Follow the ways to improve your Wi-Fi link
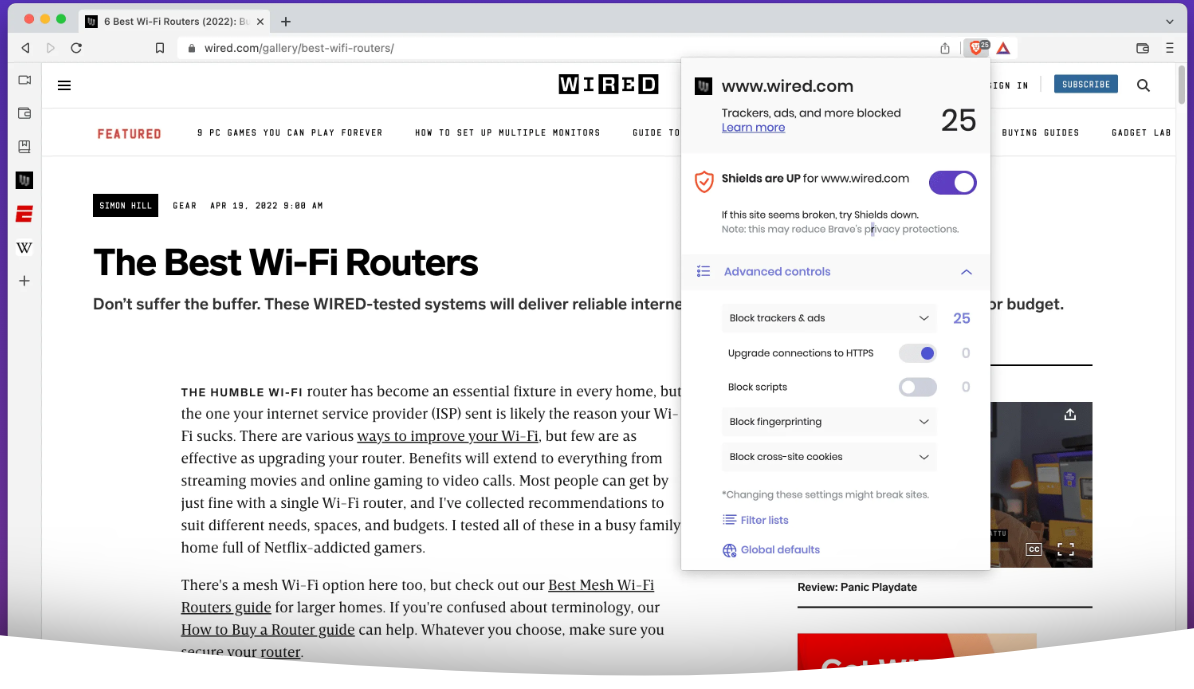 pyautogui.click(x=448, y=436)
